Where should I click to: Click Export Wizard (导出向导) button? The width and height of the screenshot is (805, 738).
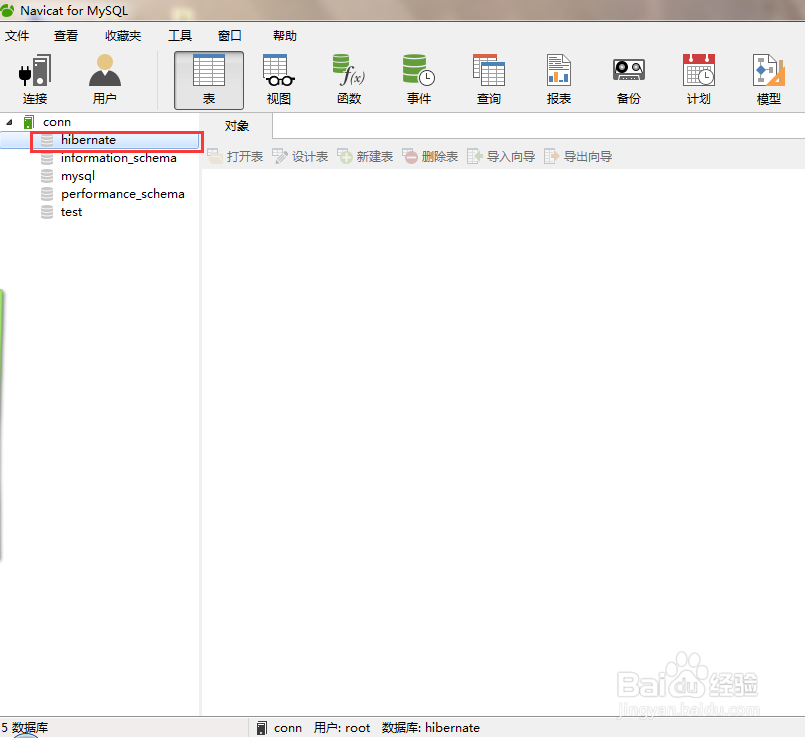point(578,157)
